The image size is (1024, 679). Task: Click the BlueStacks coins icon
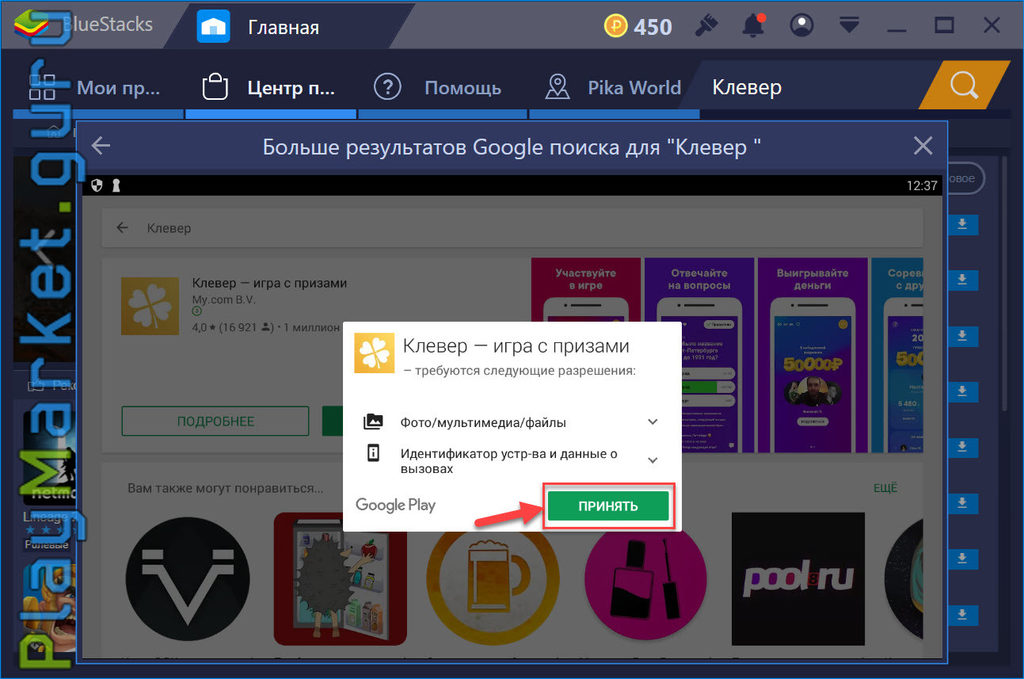click(x=615, y=26)
